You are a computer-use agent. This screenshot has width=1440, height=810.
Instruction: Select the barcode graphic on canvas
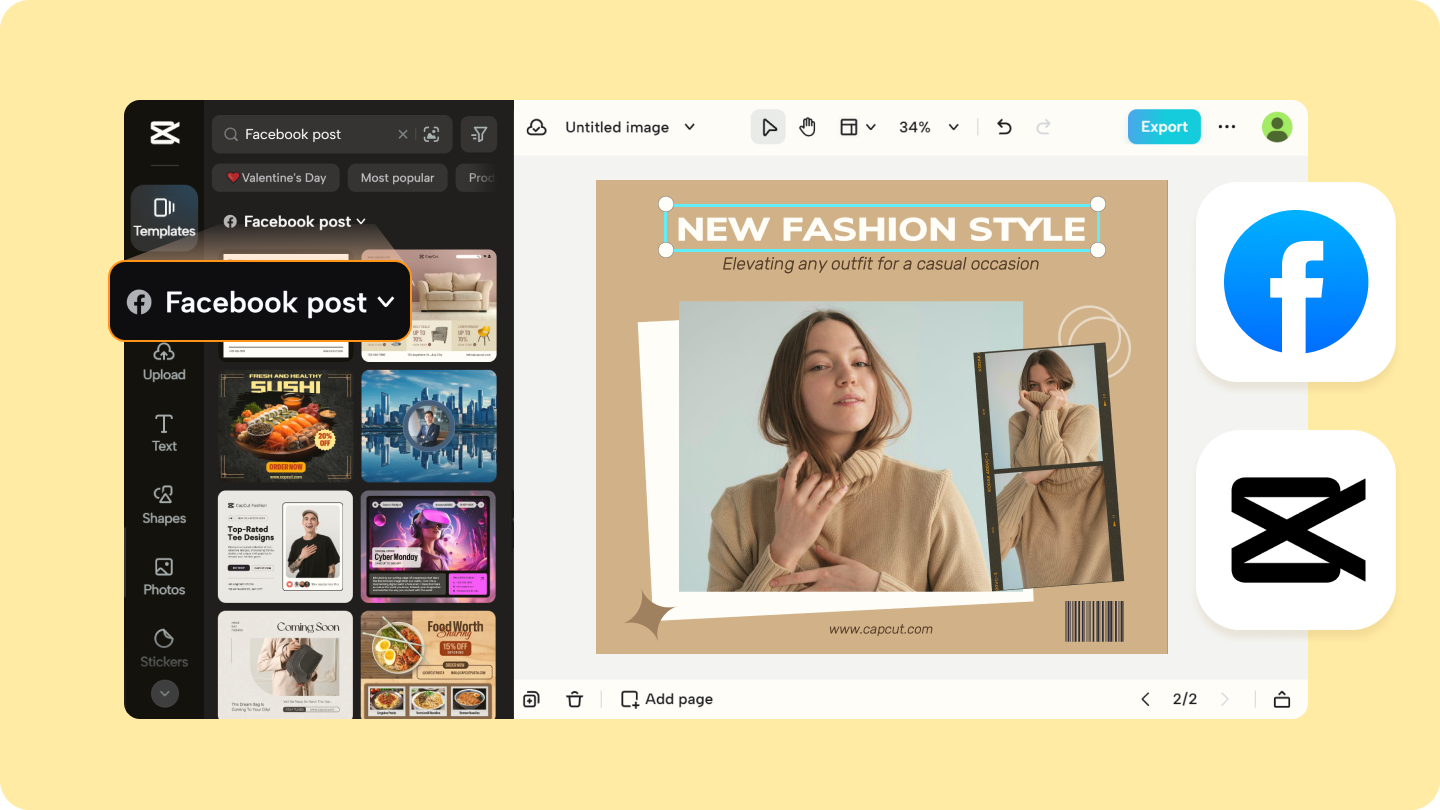(1094, 621)
